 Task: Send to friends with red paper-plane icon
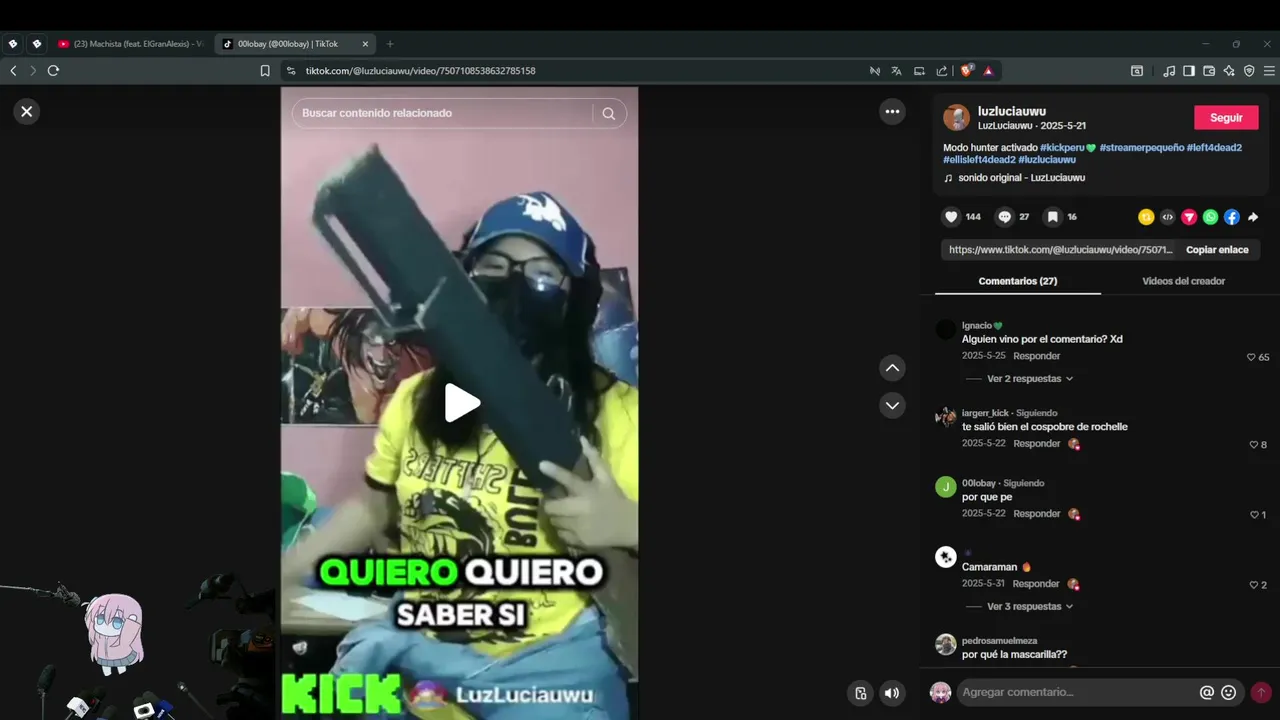1189,217
